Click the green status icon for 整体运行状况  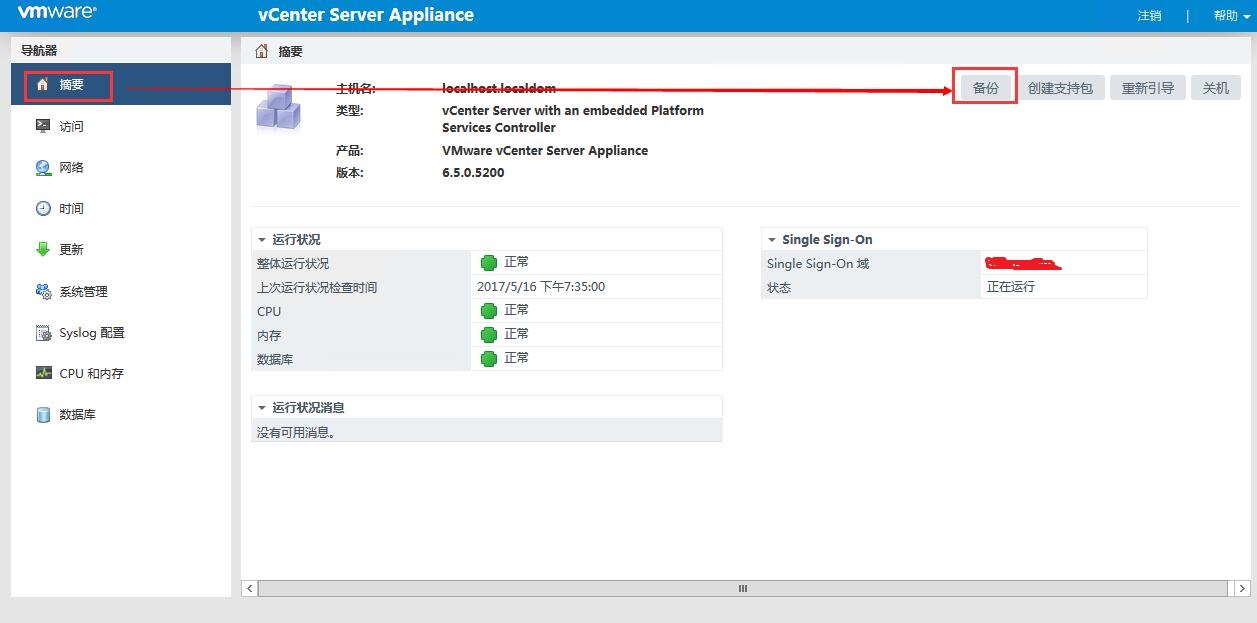pos(489,263)
